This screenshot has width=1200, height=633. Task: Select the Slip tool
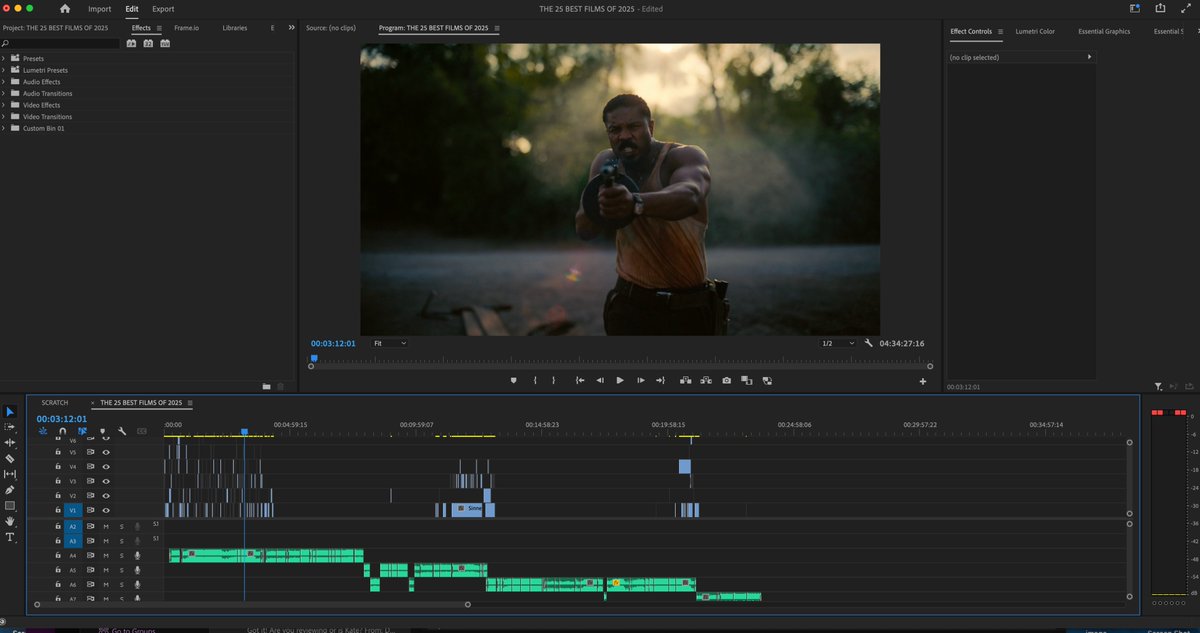10,474
